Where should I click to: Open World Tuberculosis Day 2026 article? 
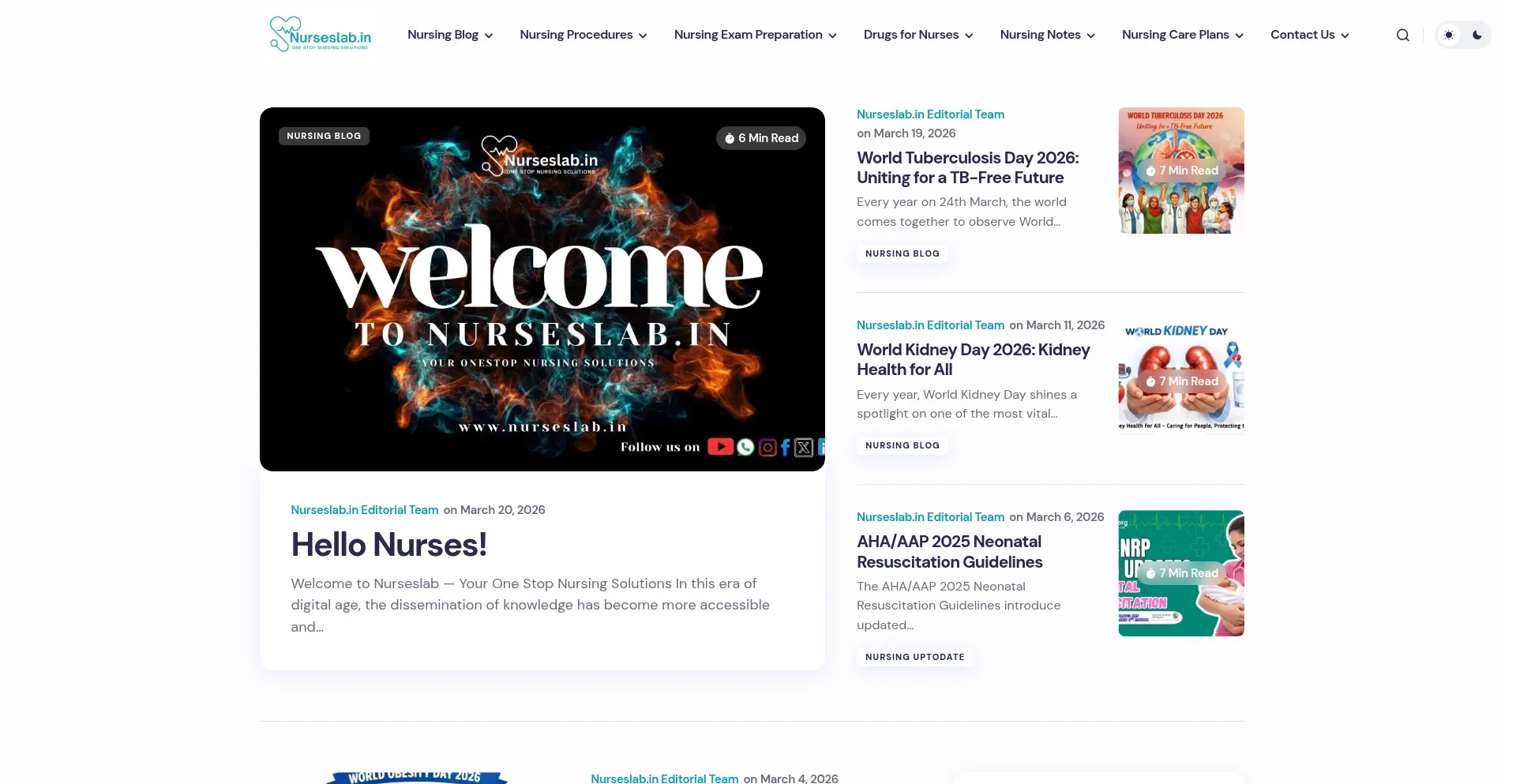[968, 167]
